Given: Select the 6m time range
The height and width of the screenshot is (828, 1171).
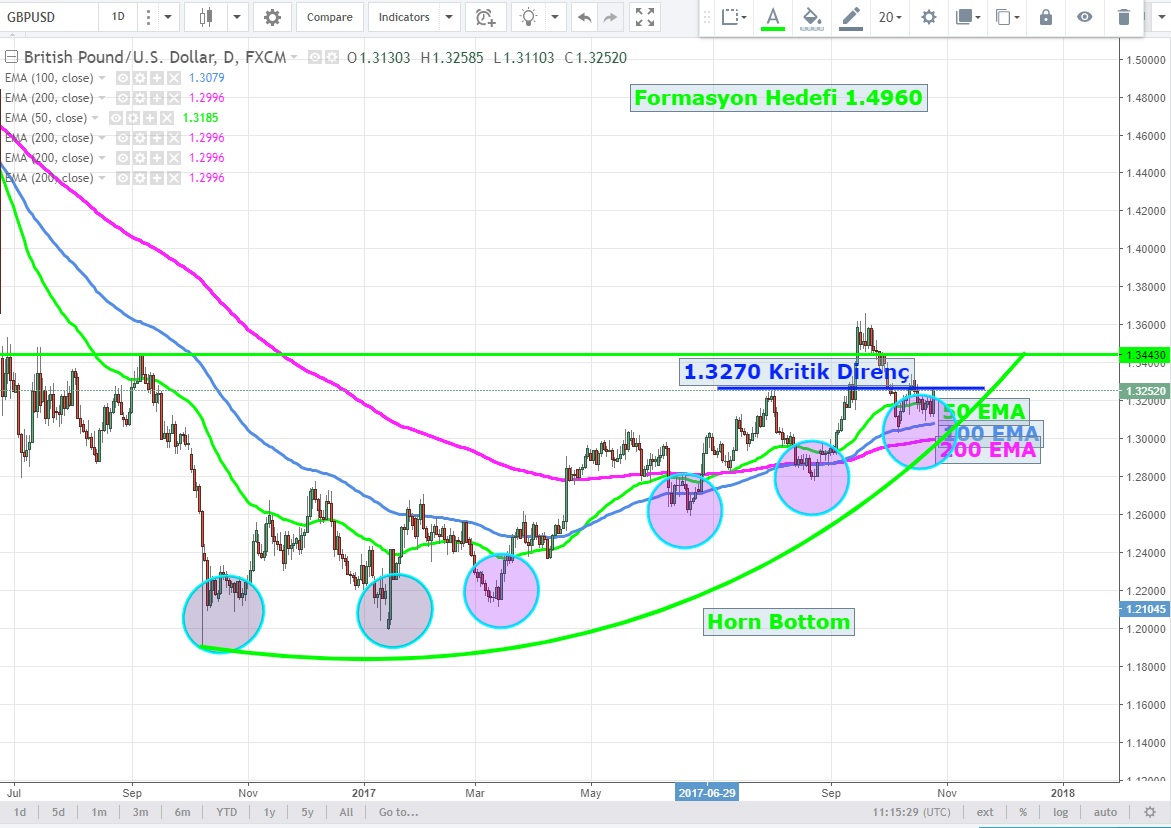Looking at the screenshot, I should tap(182, 812).
